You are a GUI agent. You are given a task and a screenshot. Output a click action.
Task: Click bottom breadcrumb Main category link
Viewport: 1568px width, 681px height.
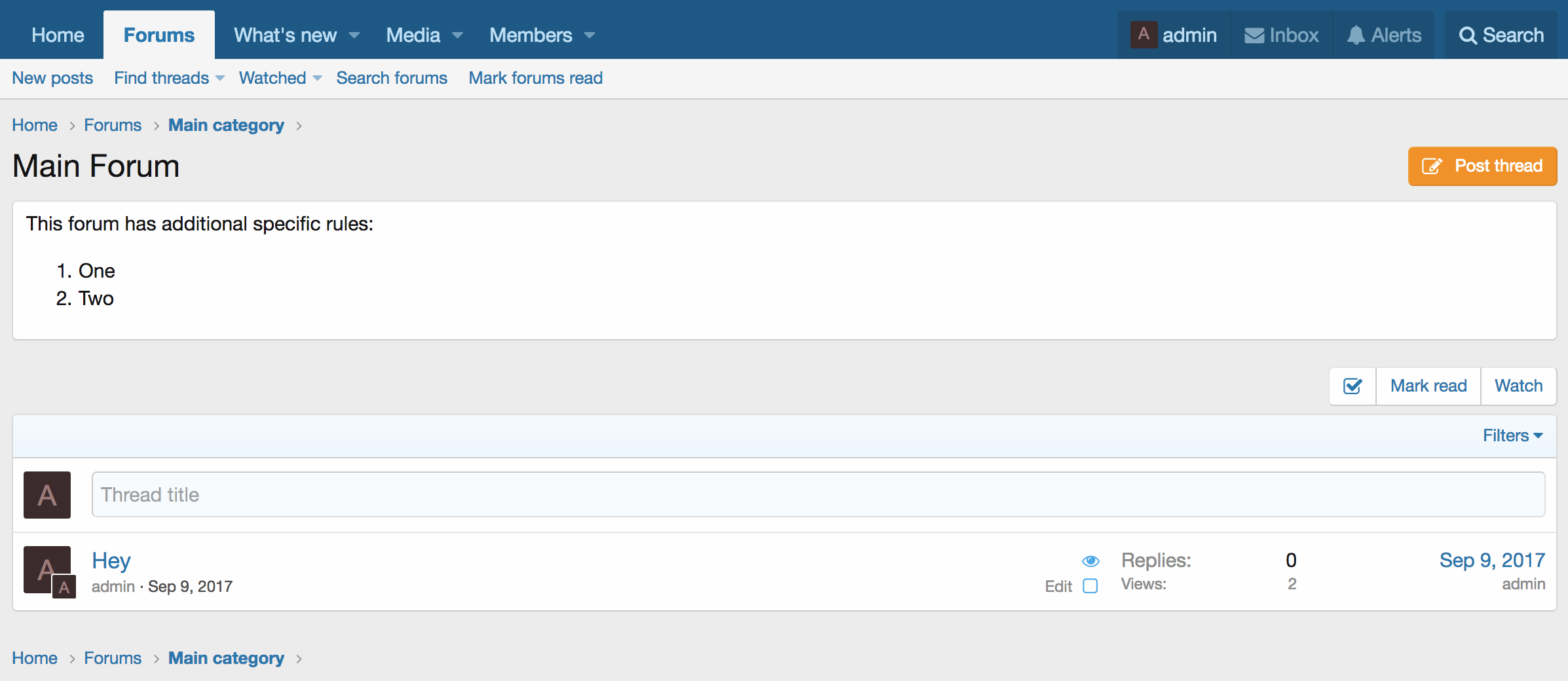pyautogui.click(x=226, y=658)
